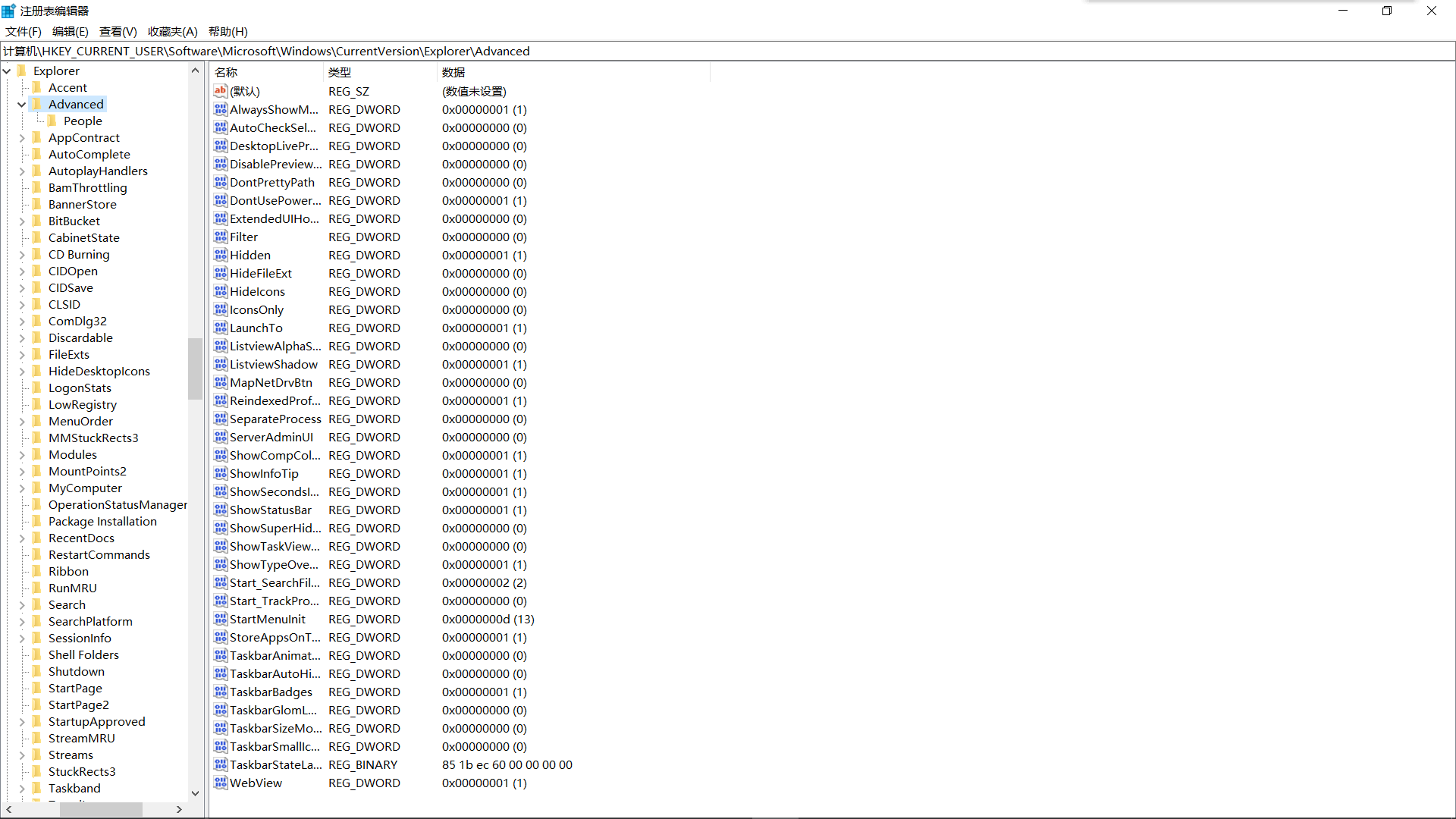Click the data 85 1b ec 60 00 00 00 00

pyautogui.click(x=507, y=764)
